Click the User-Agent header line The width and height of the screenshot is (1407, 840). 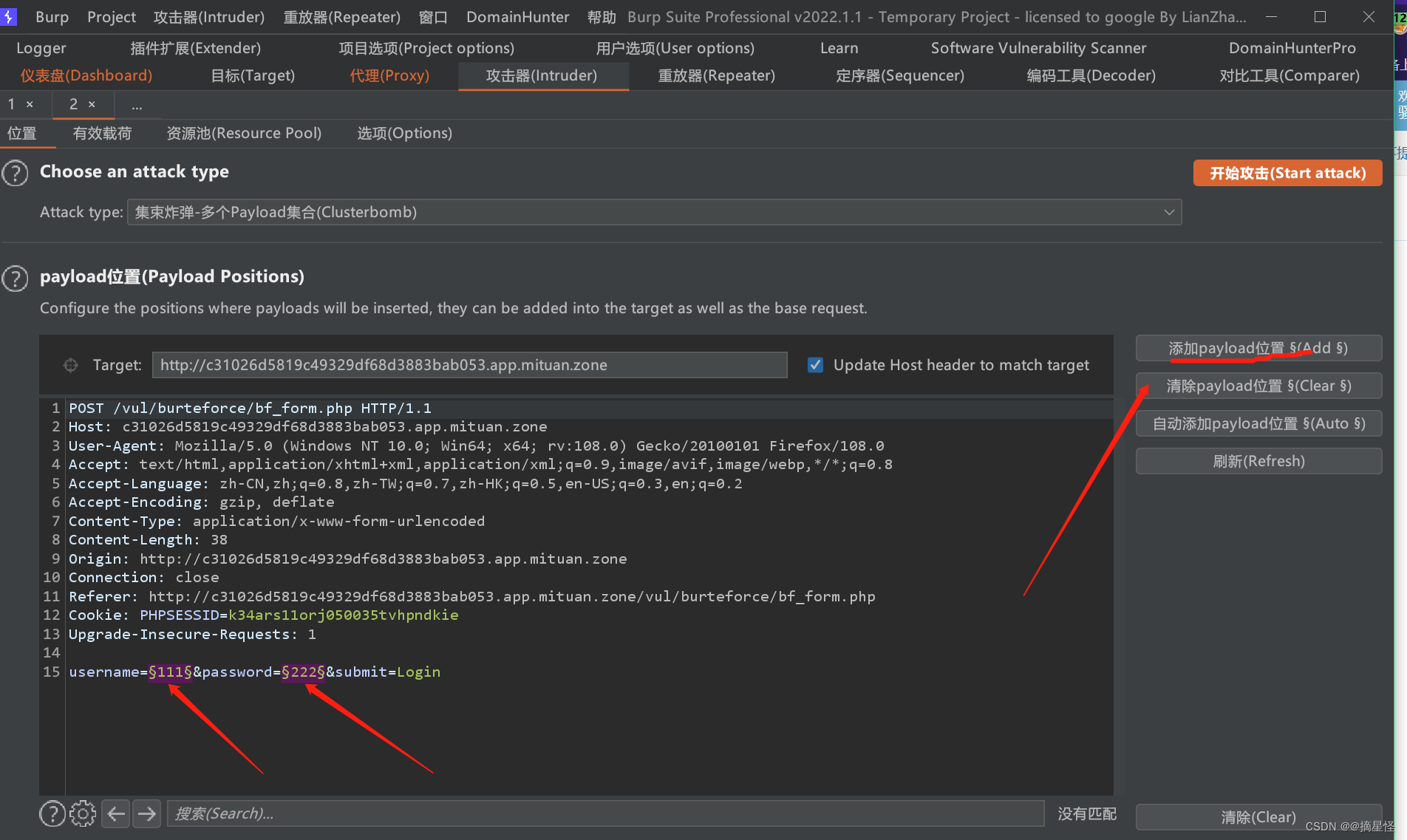[476, 445]
